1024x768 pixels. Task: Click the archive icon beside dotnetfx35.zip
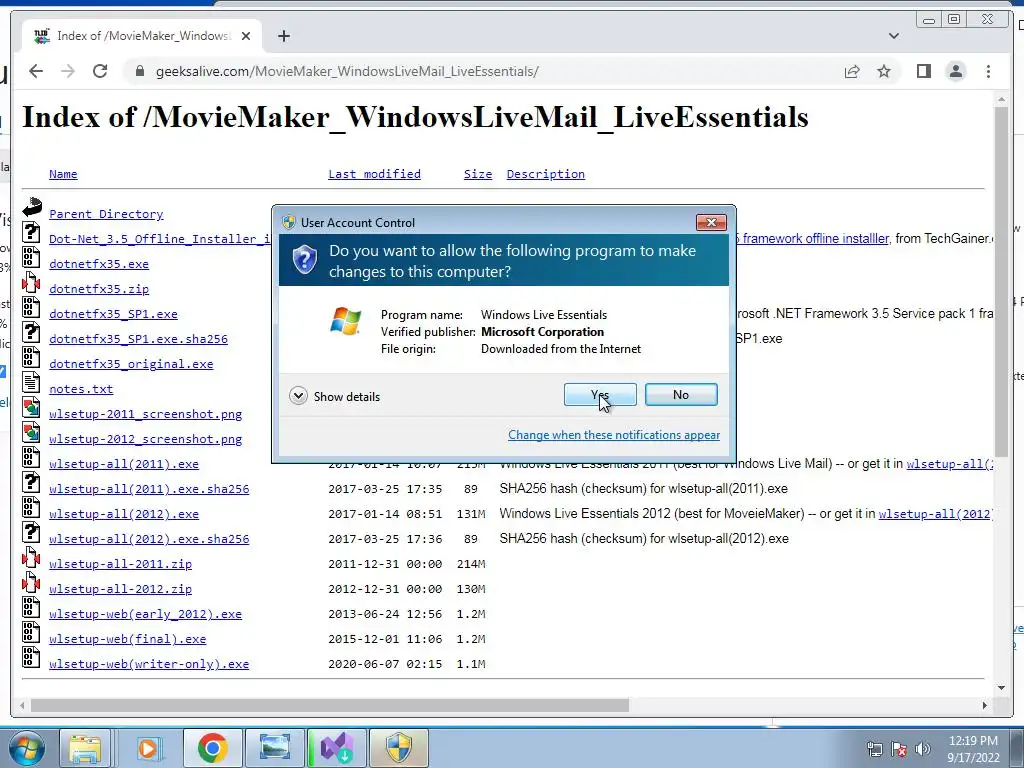[31, 282]
